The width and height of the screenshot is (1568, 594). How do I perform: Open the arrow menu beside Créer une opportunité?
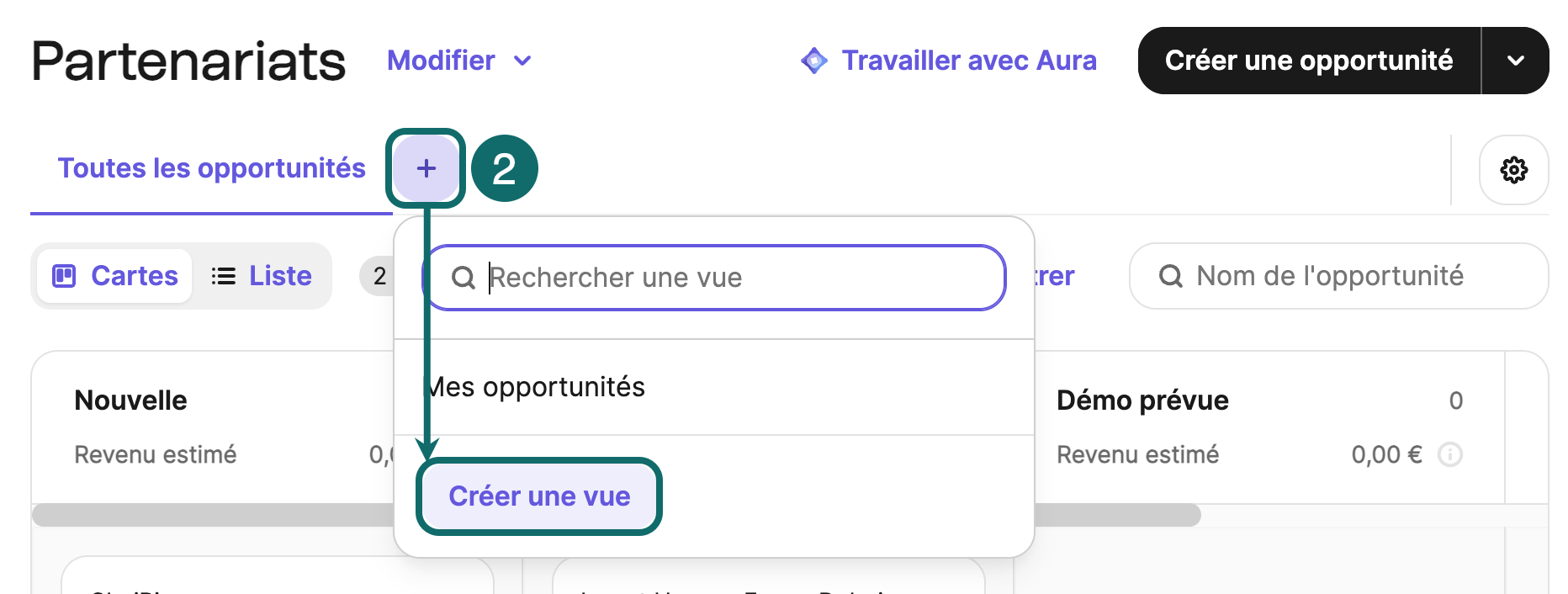pyautogui.click(x=1515, y=61)
